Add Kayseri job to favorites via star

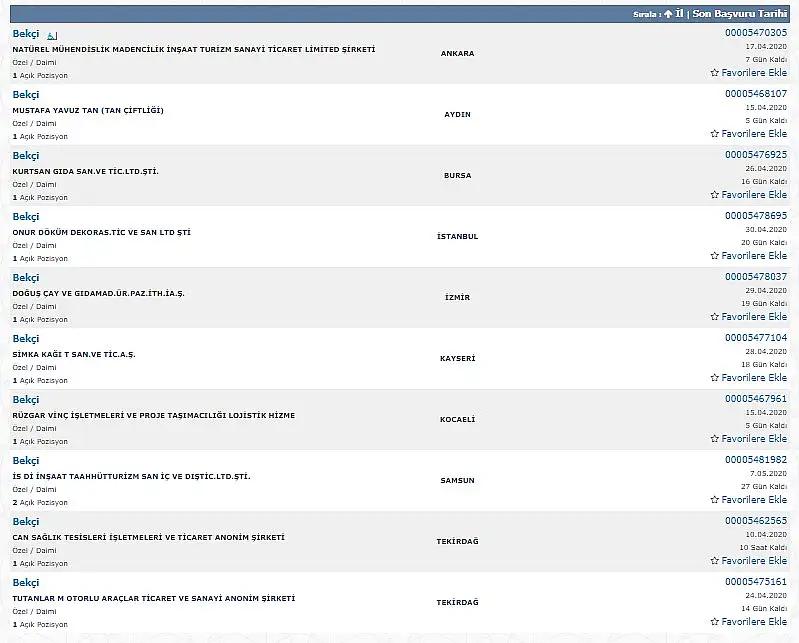click(x=714, y=378)
